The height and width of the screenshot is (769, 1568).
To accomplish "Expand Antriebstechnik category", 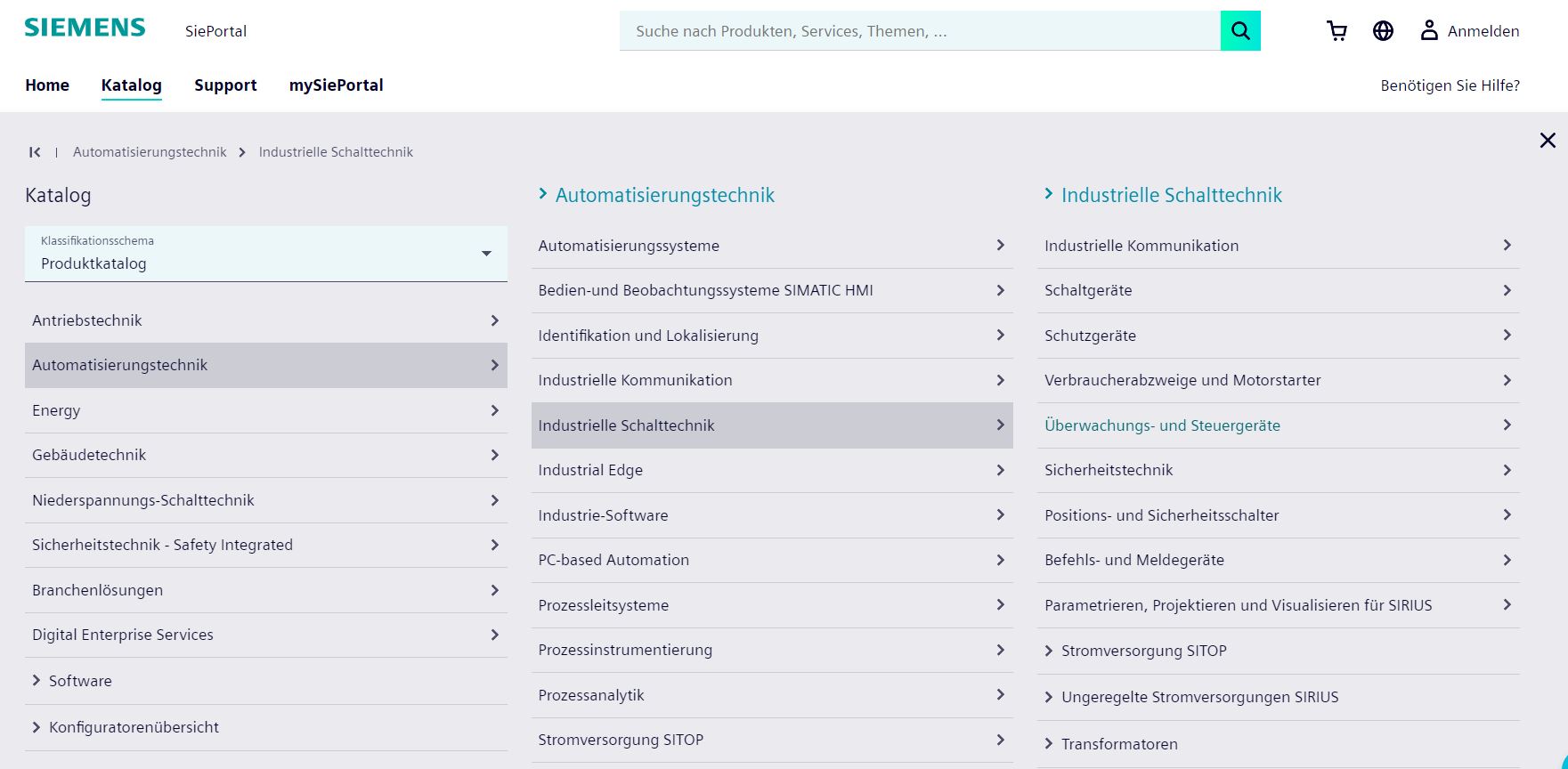I will [266, 320].
